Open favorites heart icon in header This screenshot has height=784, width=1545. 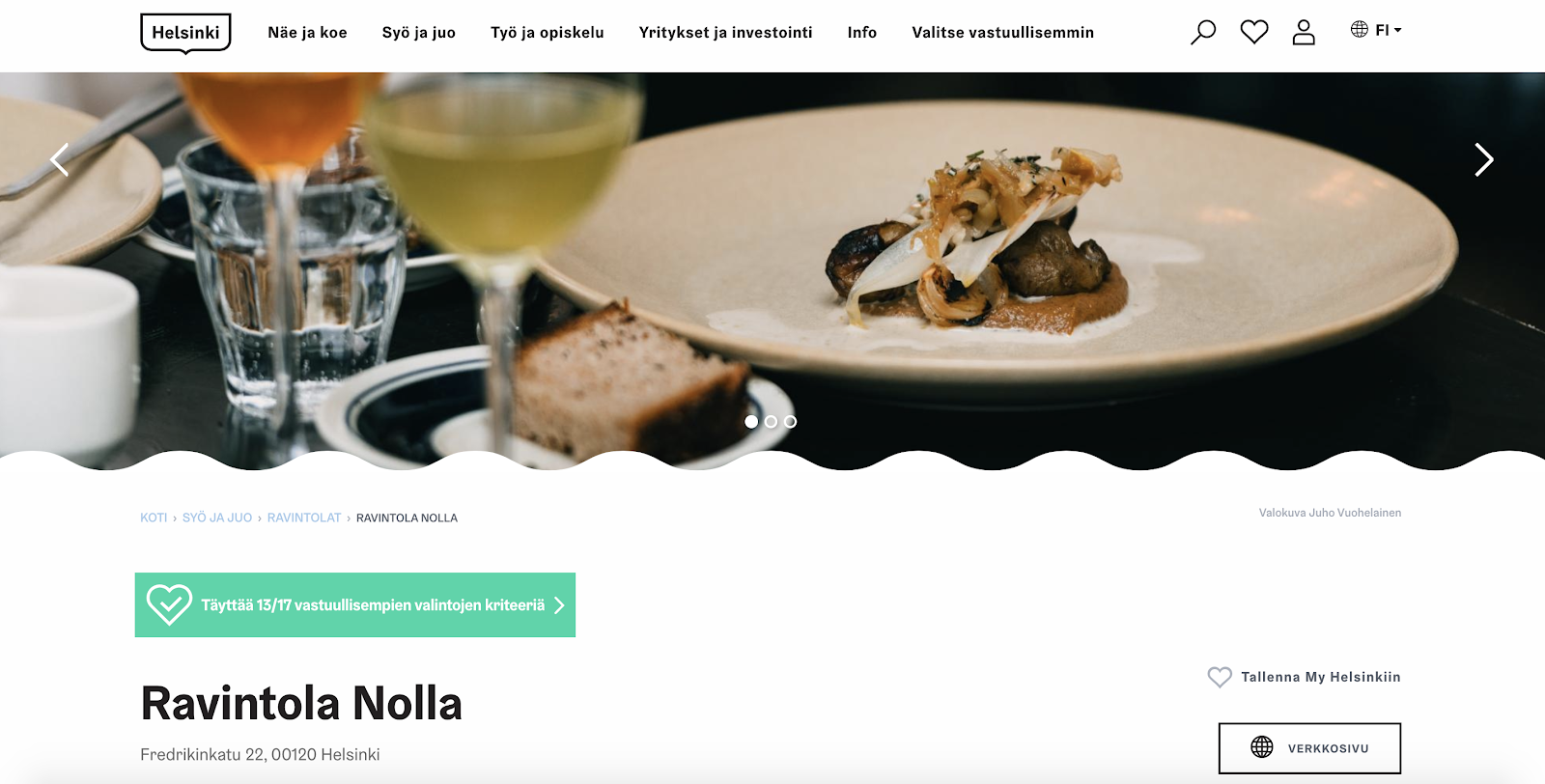click(x=1254, y=32)
